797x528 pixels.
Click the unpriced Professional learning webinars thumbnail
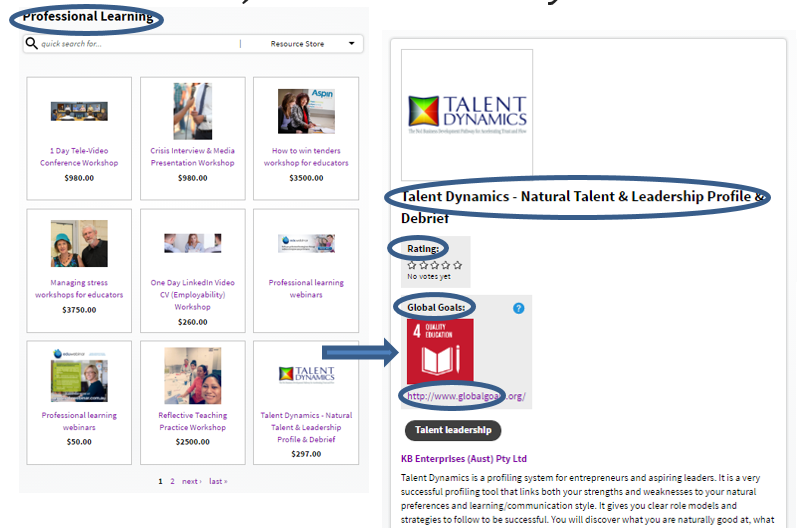point(306,243)
